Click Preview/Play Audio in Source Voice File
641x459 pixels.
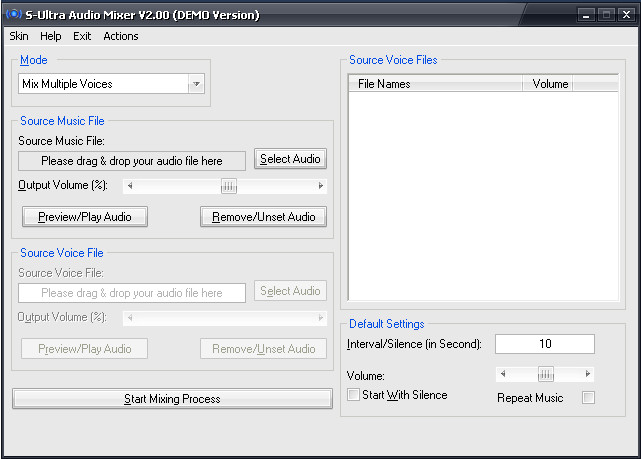(x=85, y=349)
